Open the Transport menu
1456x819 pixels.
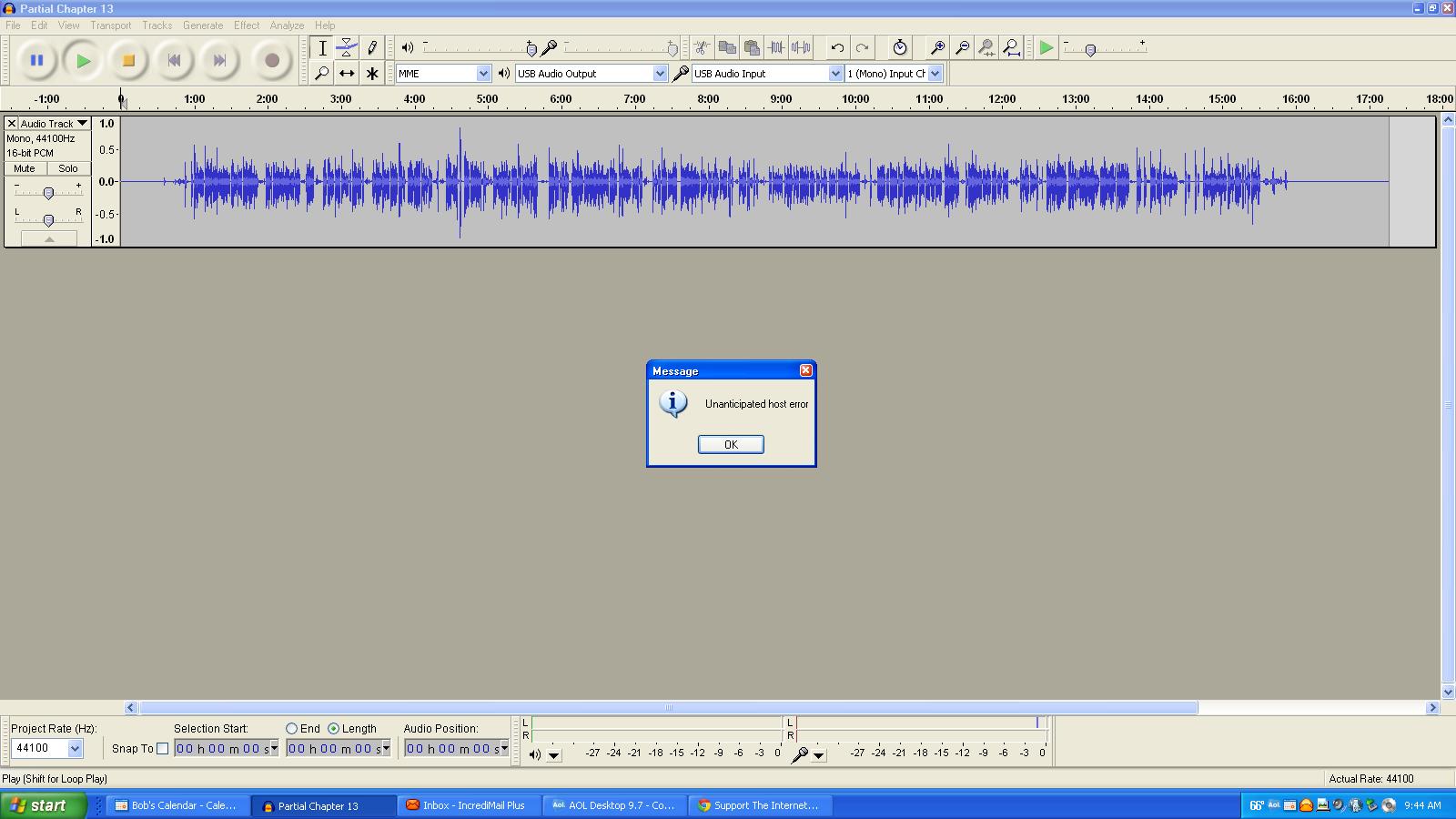pyautogui.click(x=111, y=25)
